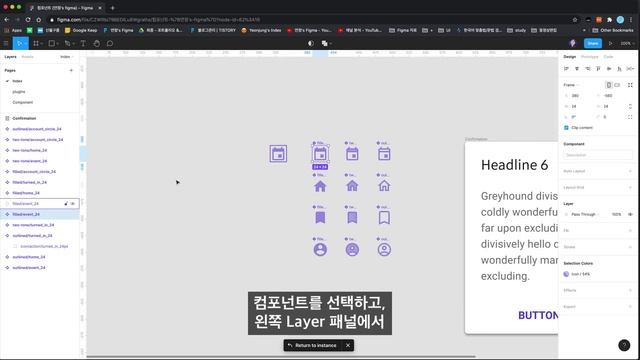The image size is (640, 360).
Task: Click the mask/contrast icon in top toolbar
Action: [x=311, y=43]
